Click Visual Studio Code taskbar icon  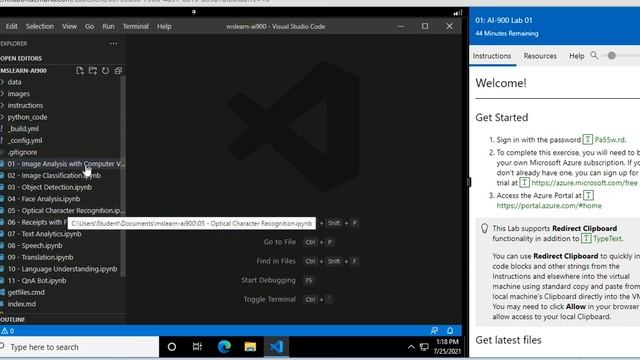point(277,347)
